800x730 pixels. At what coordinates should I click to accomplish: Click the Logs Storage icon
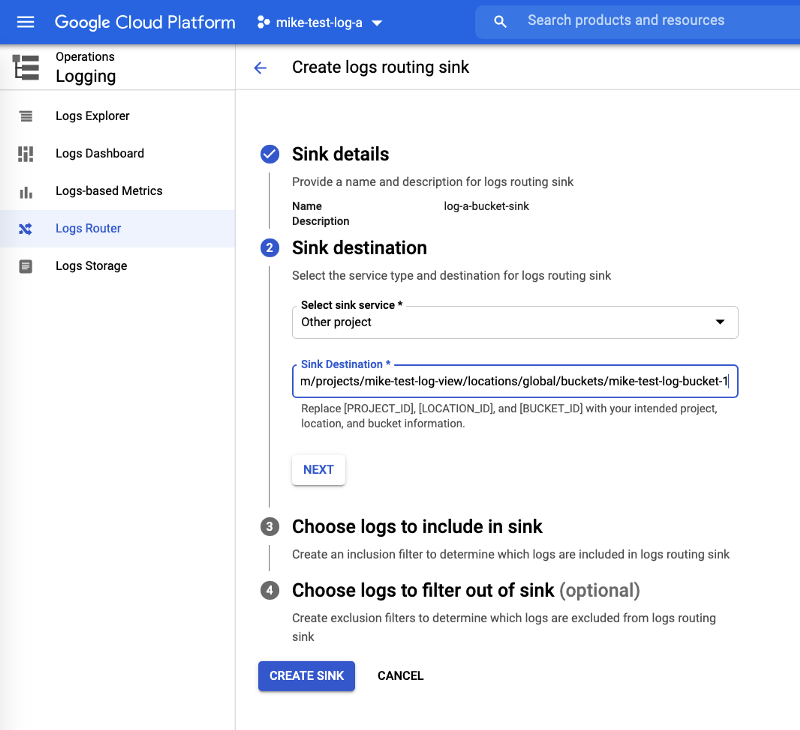(x=26, y=266)
